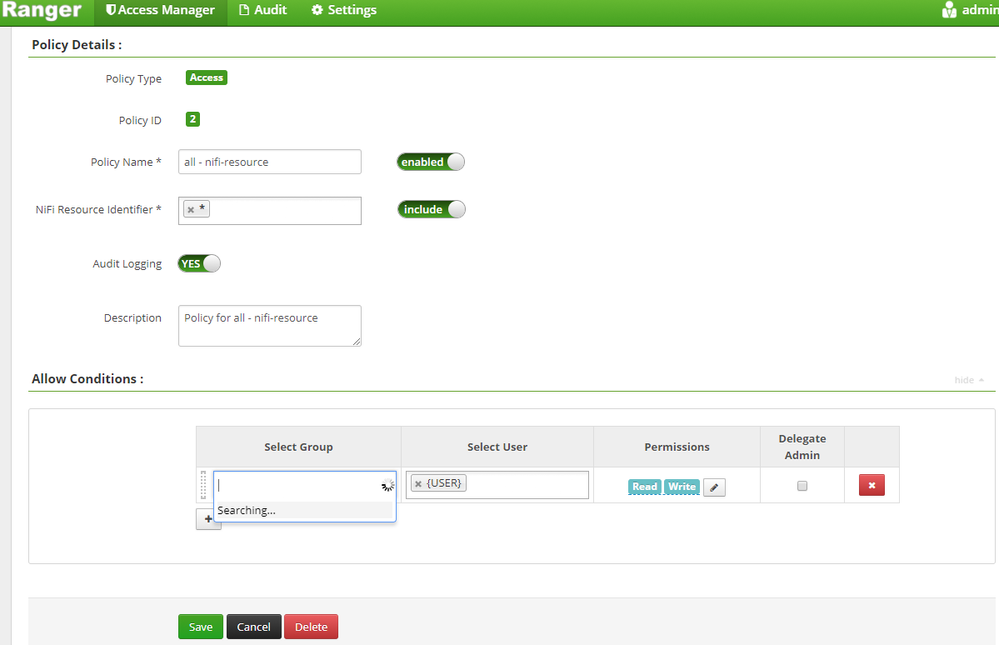Remove the * resource tag
The height and width of the screenshot is (645, 999).
[x=190, y=209]
